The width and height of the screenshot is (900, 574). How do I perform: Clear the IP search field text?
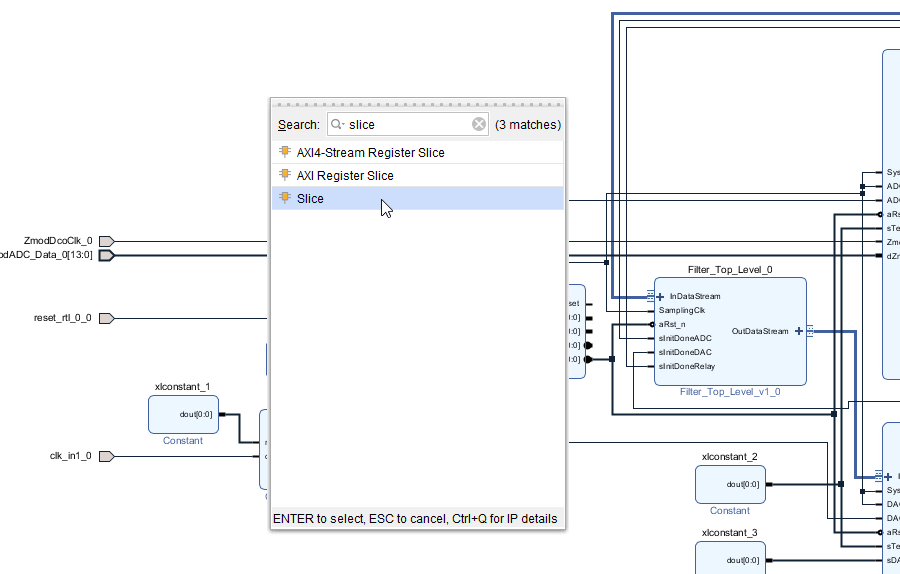[x=479, y=124]
